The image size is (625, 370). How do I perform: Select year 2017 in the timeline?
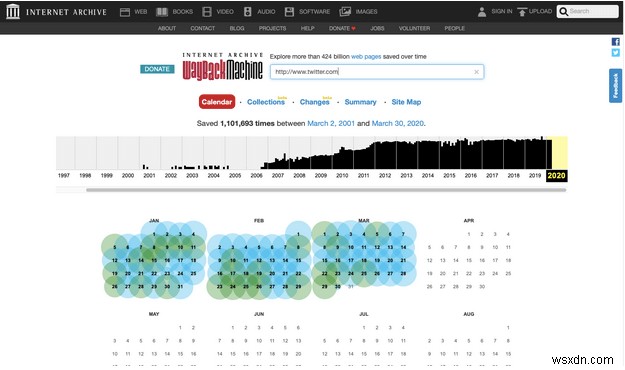point(492,175)
